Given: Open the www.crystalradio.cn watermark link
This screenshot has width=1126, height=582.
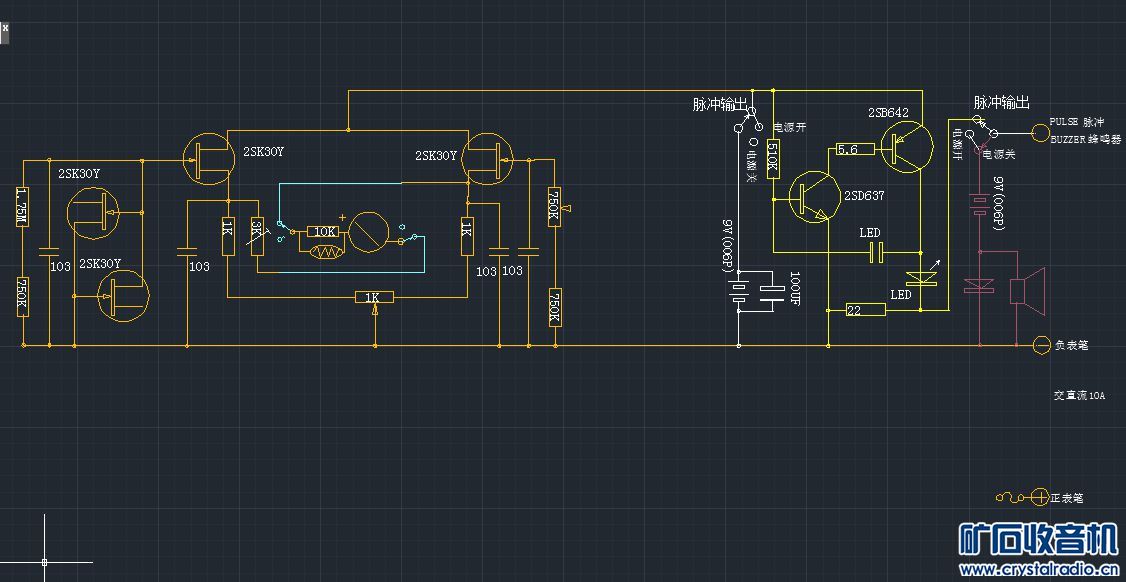Looking at the screenshot, I should click(1039, 570).
